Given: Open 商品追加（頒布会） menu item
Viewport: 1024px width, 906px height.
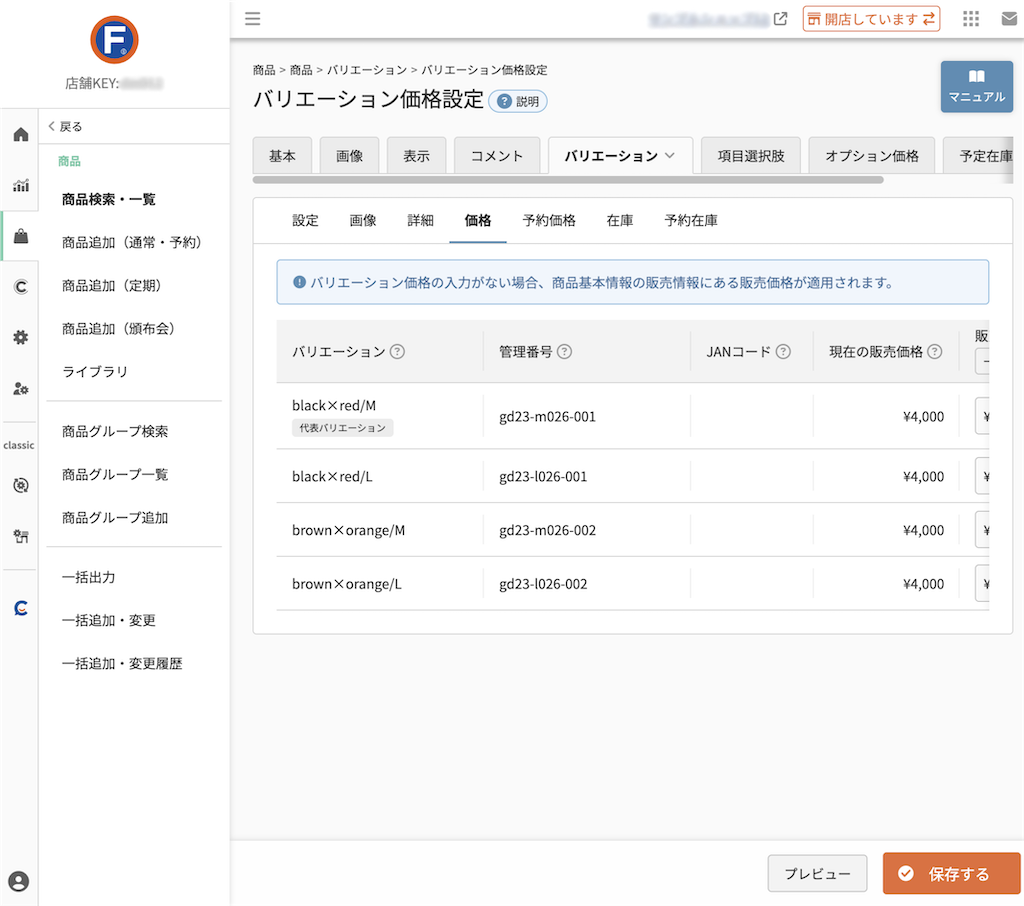Looking at the screenshot, I should (x=118, y=329).
